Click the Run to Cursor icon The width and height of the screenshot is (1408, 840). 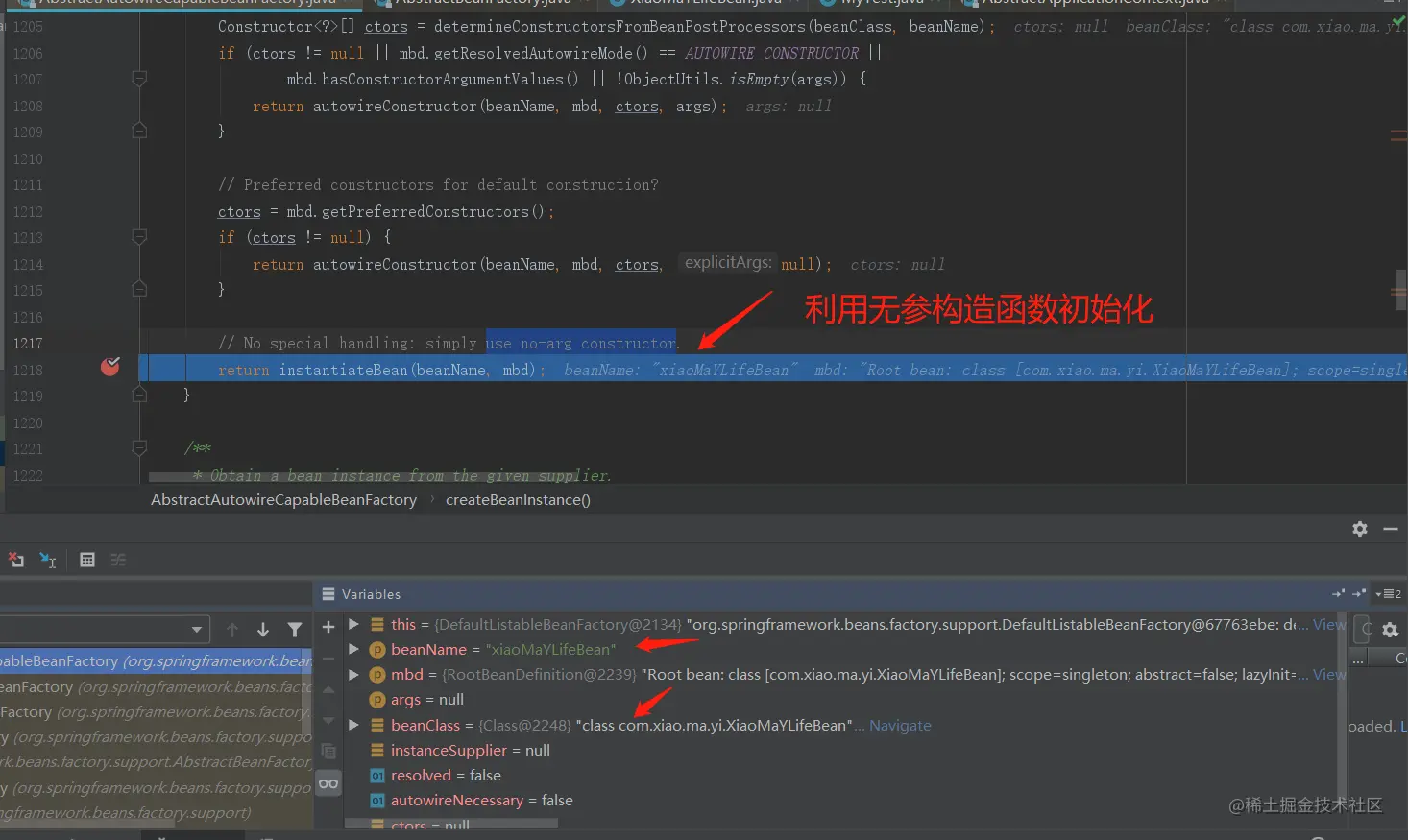(48, 560)
